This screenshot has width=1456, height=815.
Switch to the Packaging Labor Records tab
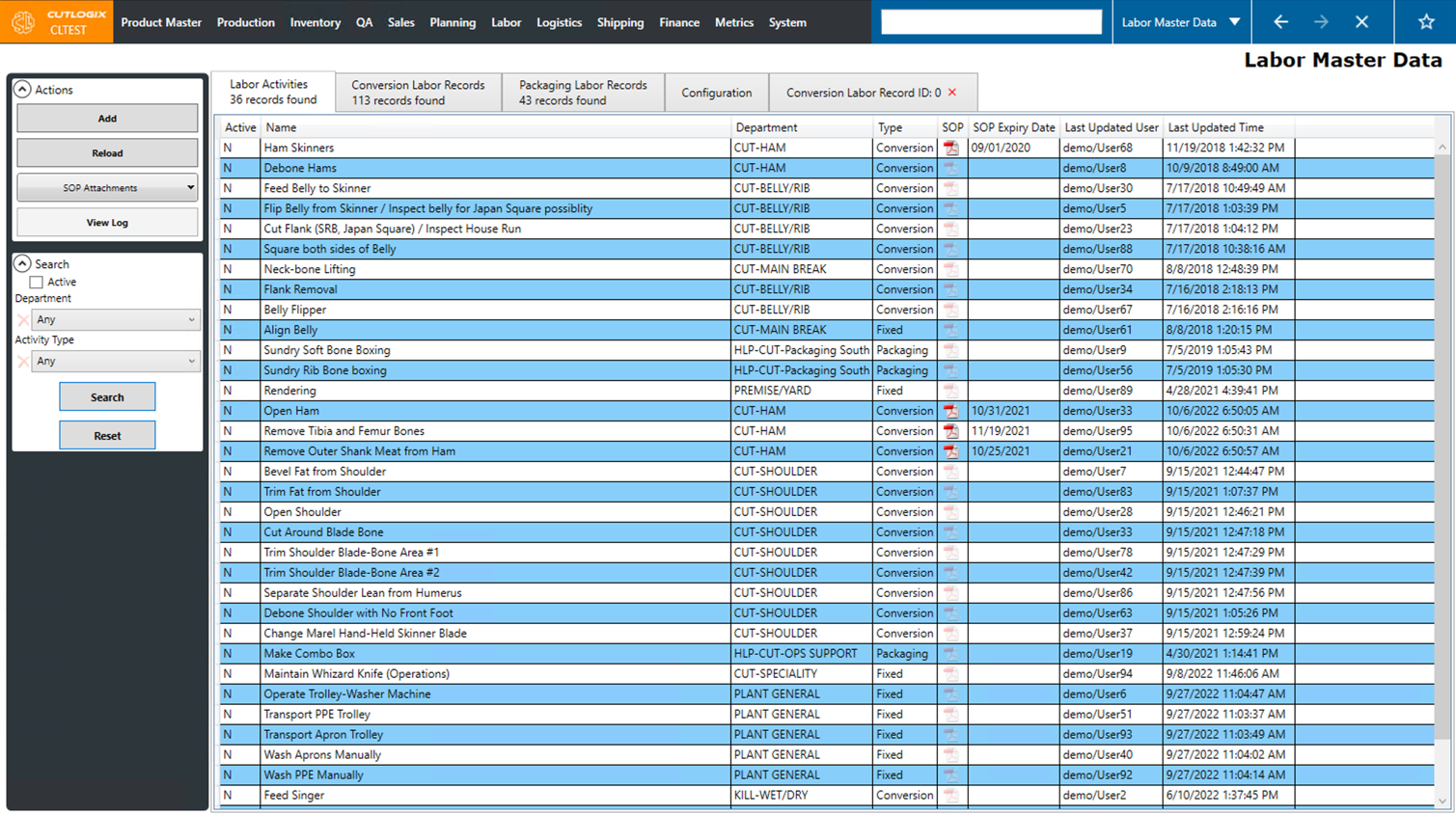pos(583,92)
